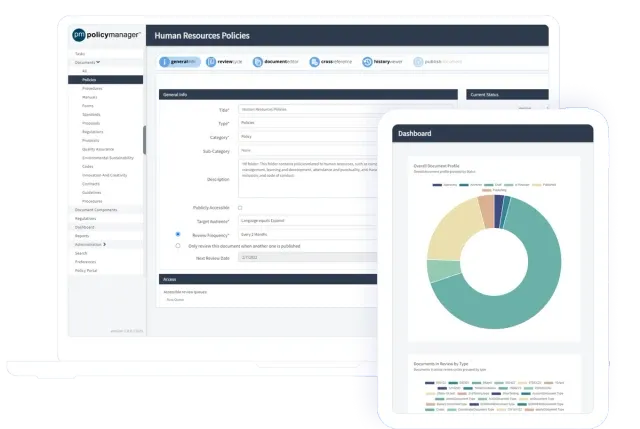
Task: Open Protocols in the sidebar
Action: (x=91, y=140)
